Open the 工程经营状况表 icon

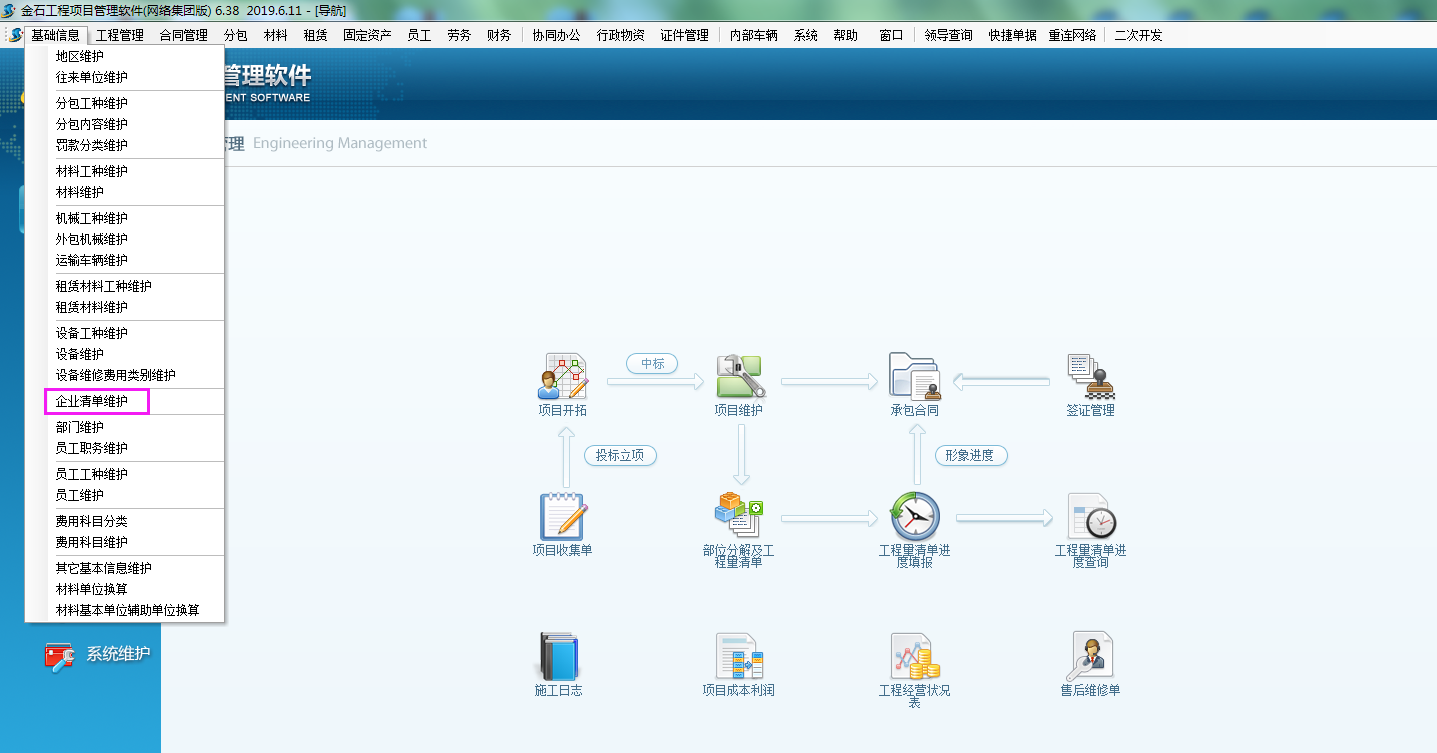point(914,656)
